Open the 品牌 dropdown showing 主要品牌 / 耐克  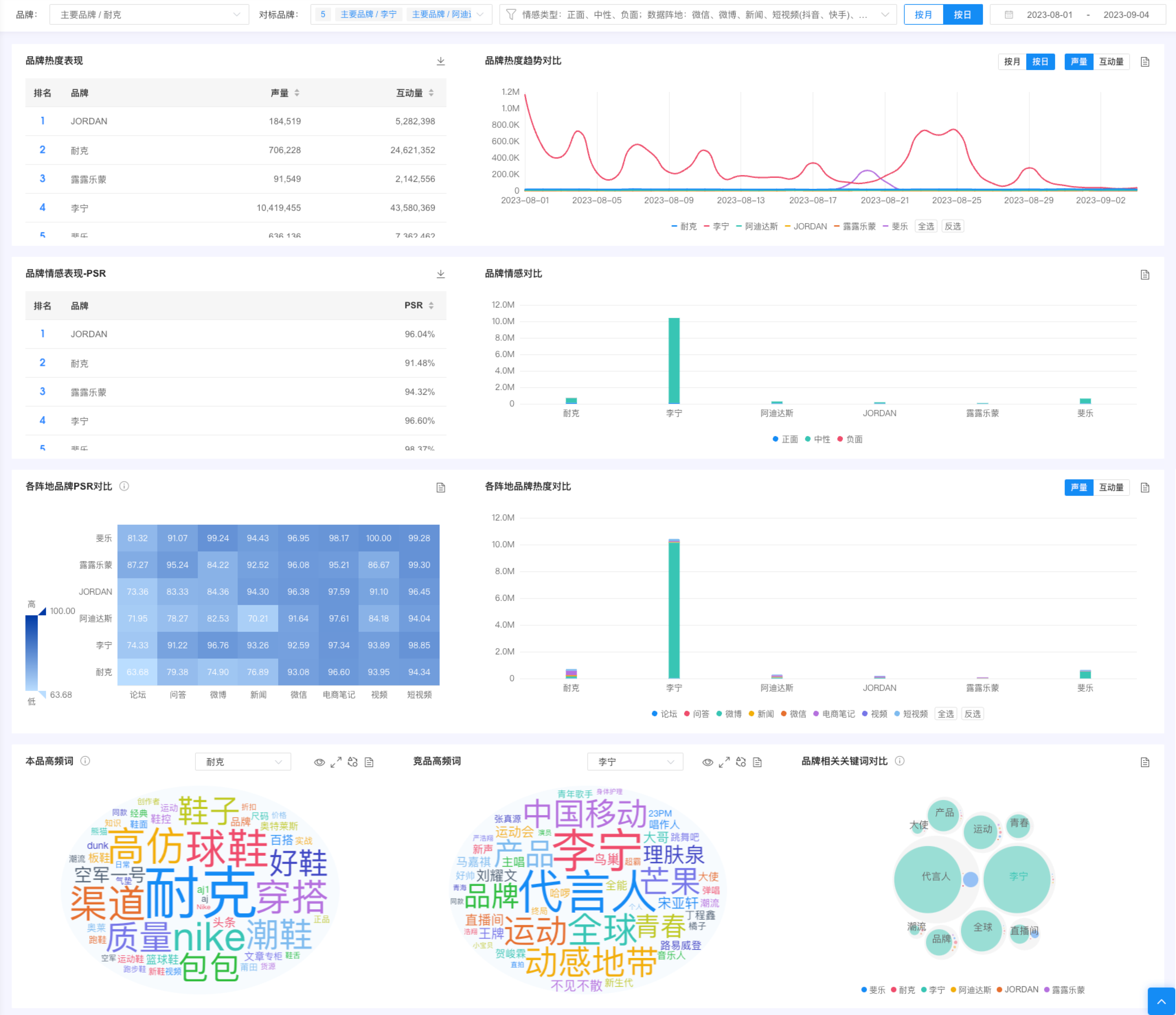pyautogui.click(x=149, y=15)
